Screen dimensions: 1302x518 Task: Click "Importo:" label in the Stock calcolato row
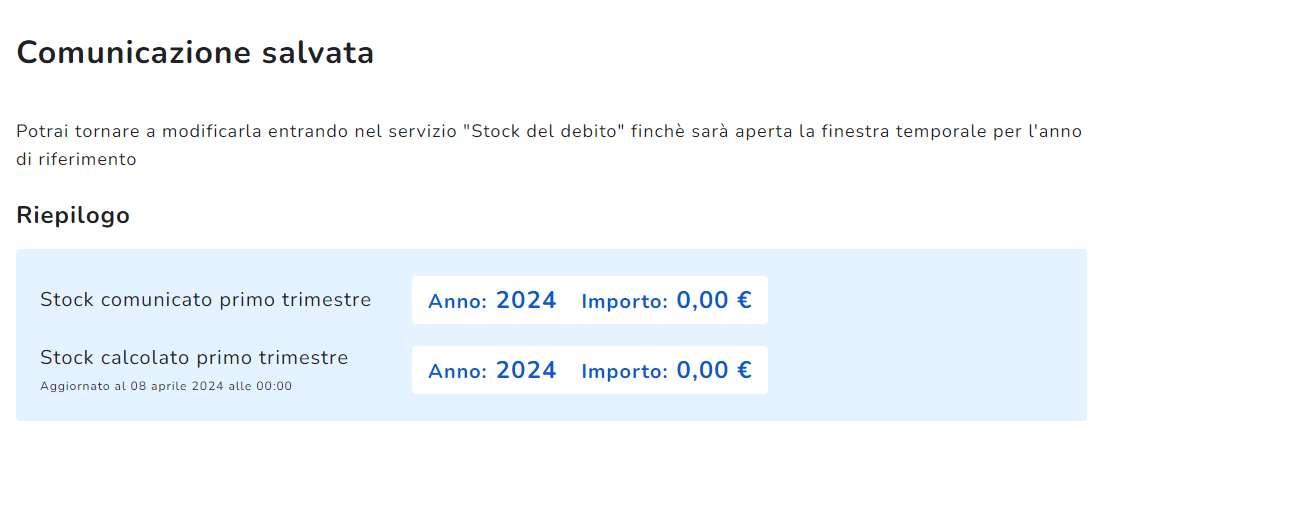click(x=624, y=372)
